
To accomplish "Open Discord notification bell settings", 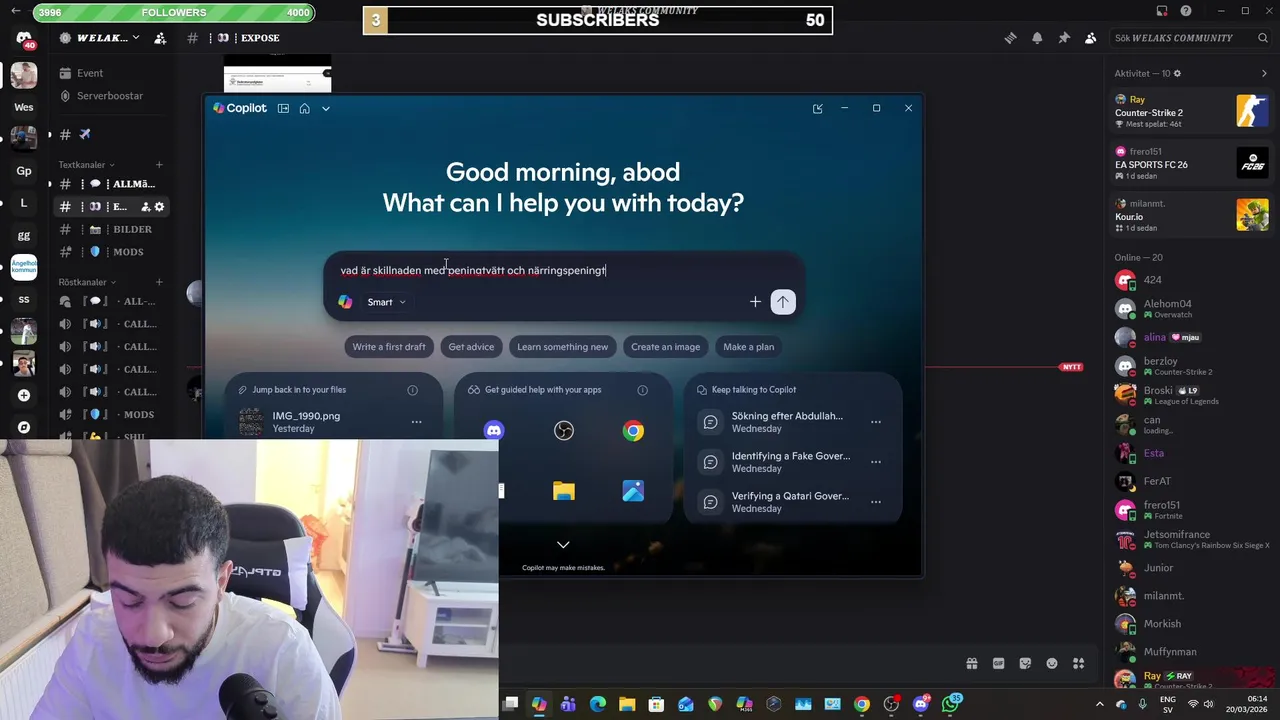I will 1037,38.
